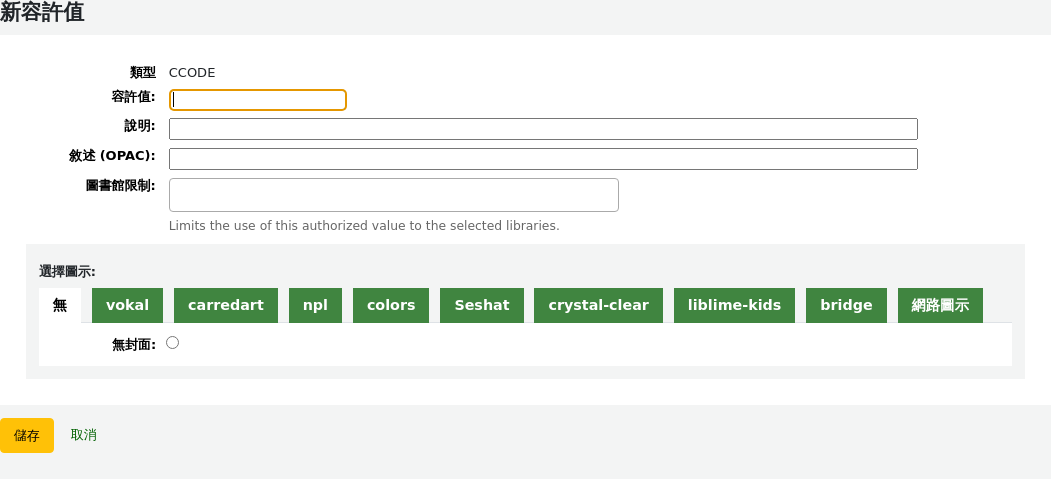
Task: Open the vokal icon set tab
Action: pos(127,306)
